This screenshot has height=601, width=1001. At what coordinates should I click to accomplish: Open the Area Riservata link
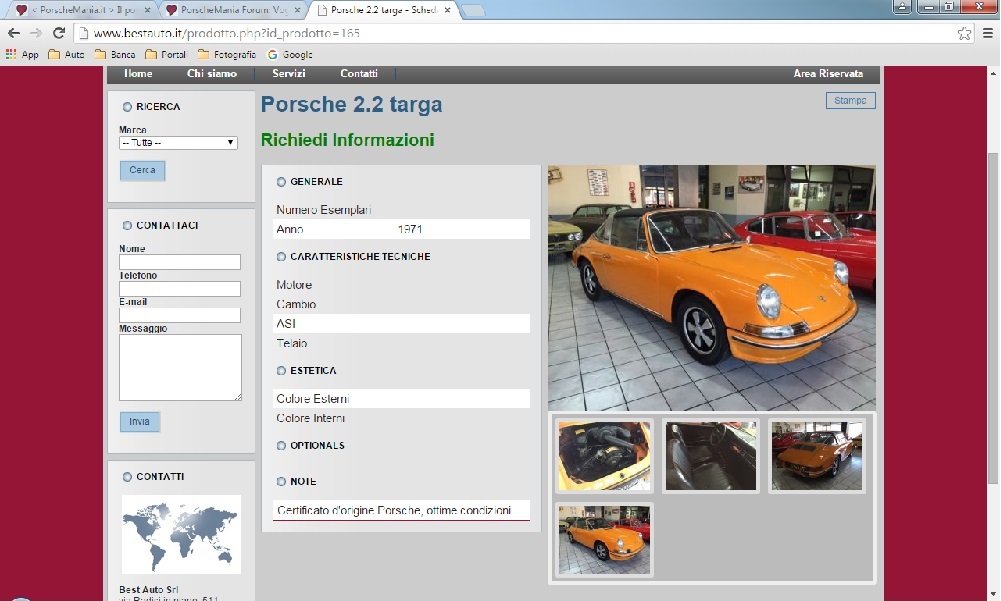click(x=828, y=73)
